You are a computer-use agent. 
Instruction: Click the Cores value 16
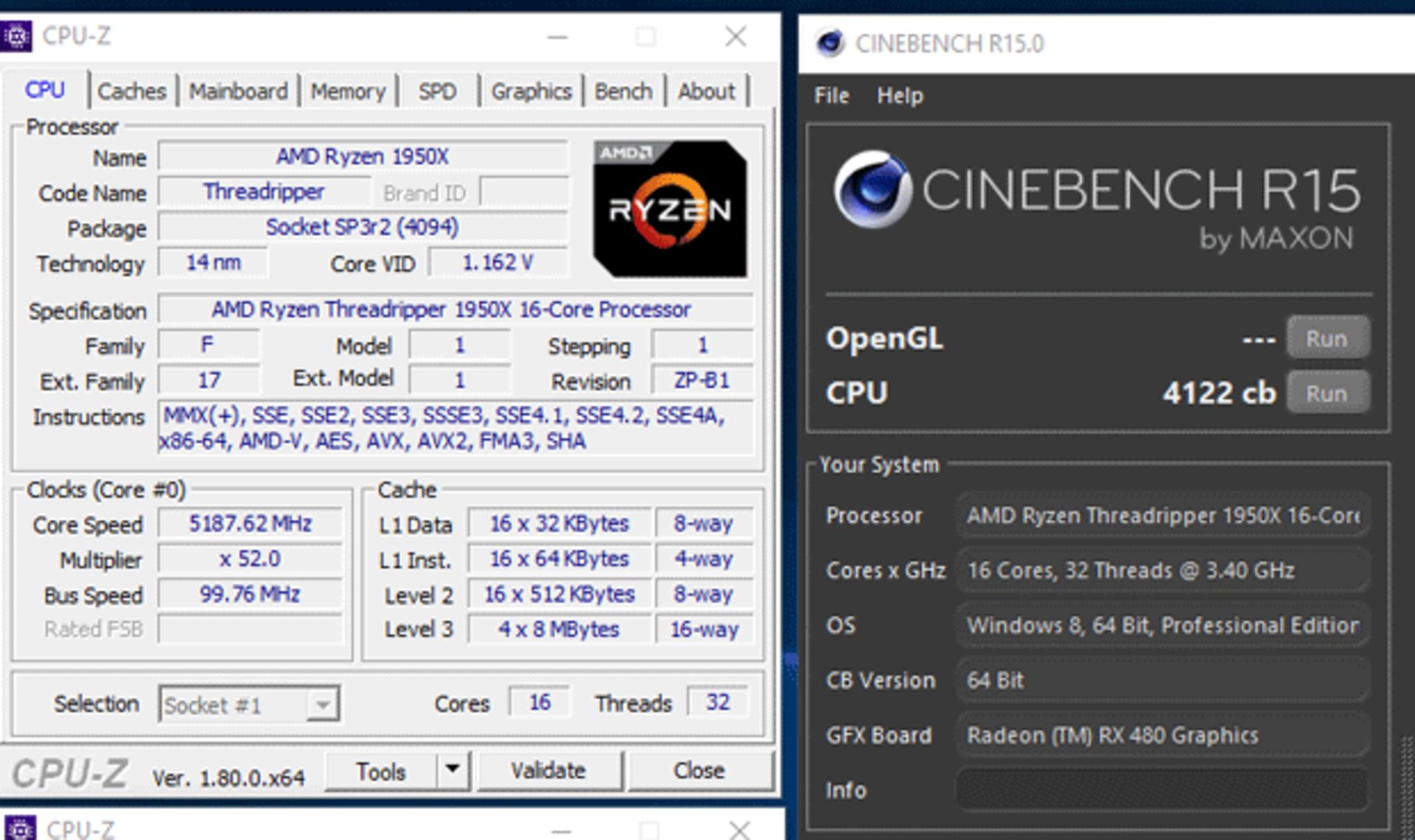tap(539, 701)
